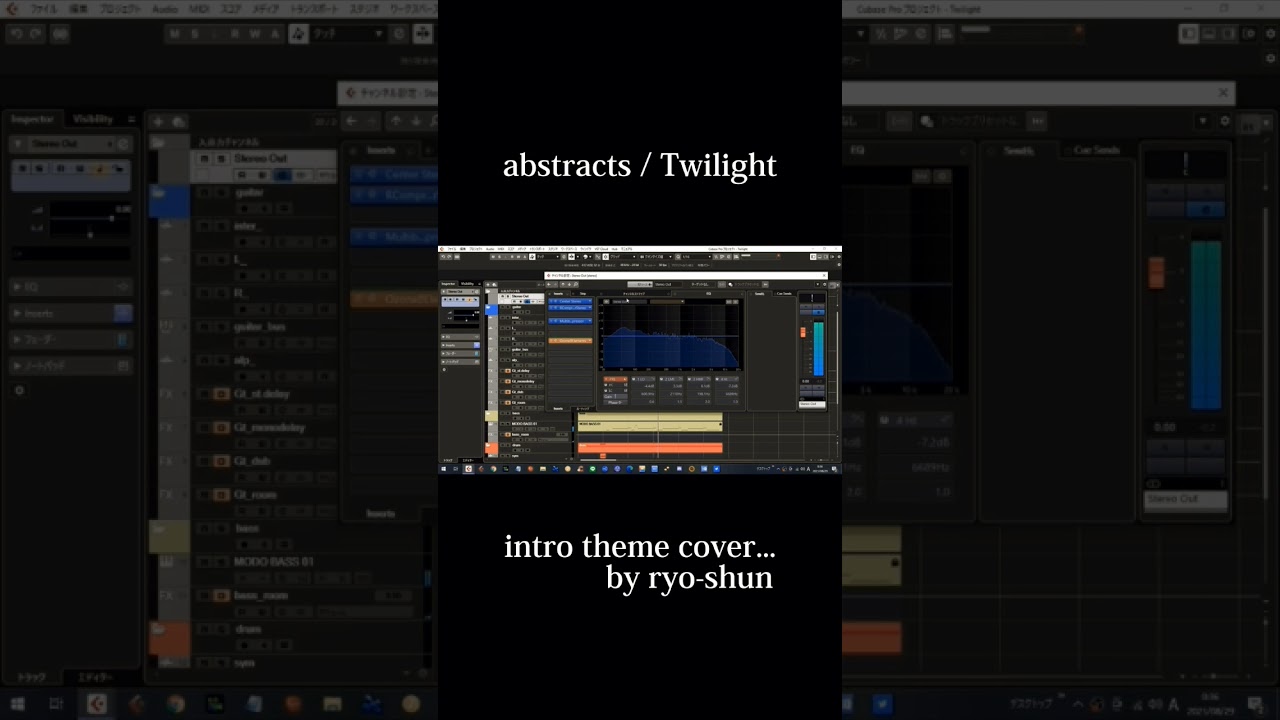Mute the inter_ track in background track list
This screenshot has width=1280, height=720.
tap(204, 226)
